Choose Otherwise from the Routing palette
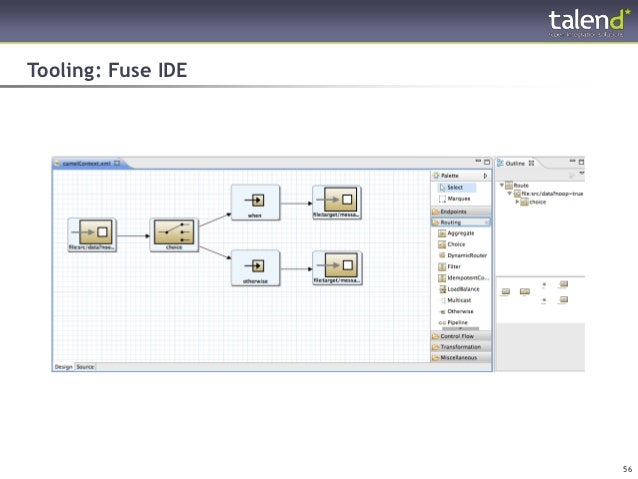 point(456,311)
